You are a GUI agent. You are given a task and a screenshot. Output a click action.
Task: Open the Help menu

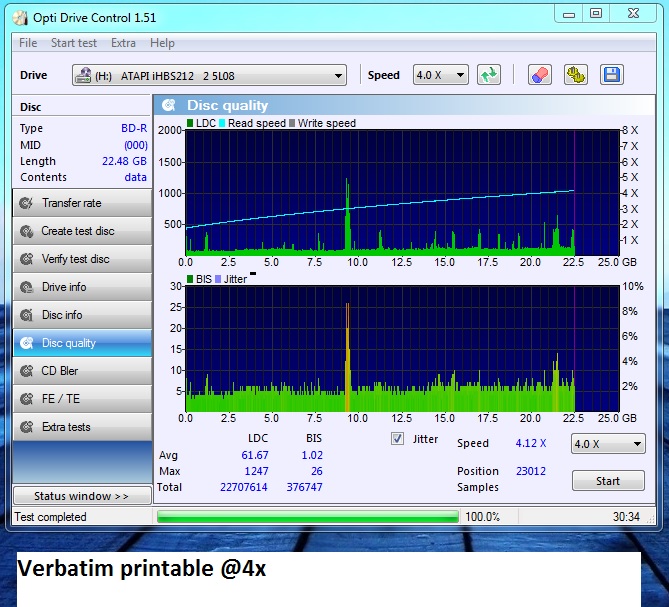162,43
